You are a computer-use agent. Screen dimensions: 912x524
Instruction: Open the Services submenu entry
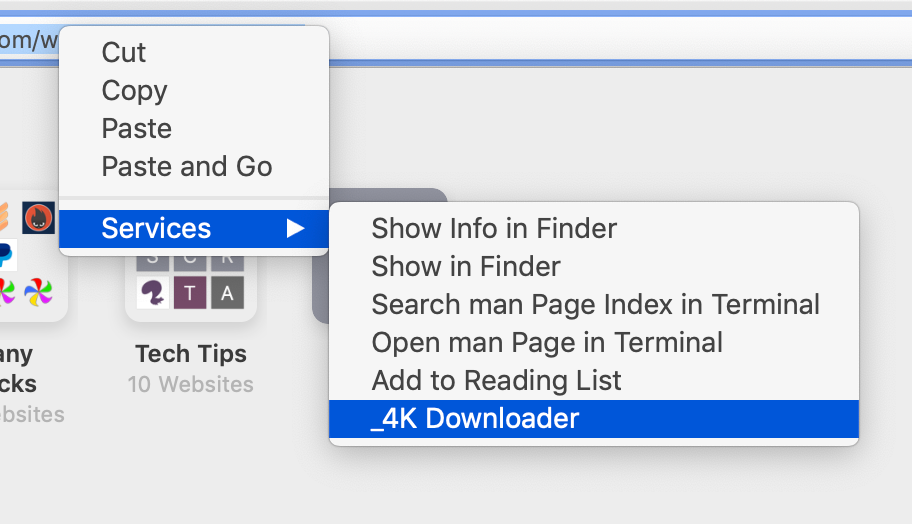point(194,229)
